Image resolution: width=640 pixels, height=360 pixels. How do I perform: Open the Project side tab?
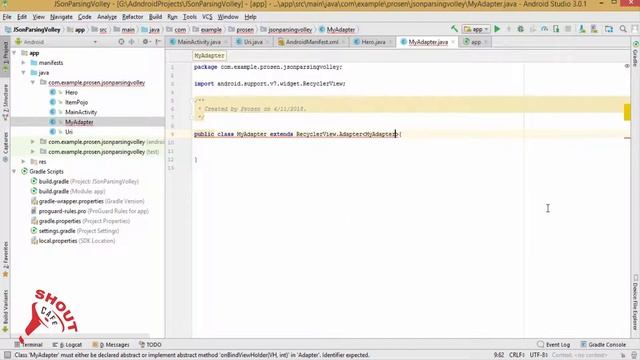5,57
